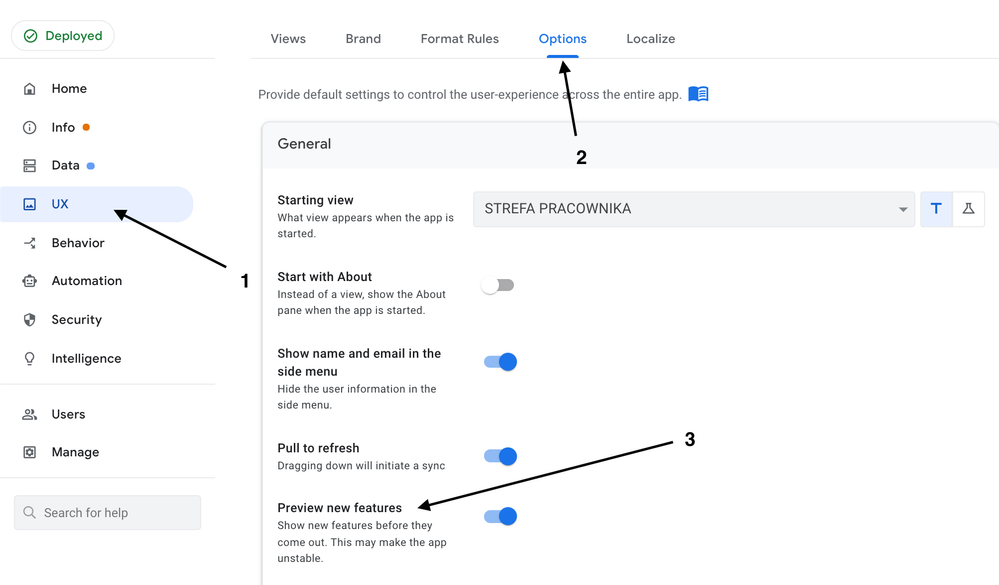The width and height of the screenshot is (999, 585).
Task: Turn off Pull to refresh toggle
Action: [500, 456]
